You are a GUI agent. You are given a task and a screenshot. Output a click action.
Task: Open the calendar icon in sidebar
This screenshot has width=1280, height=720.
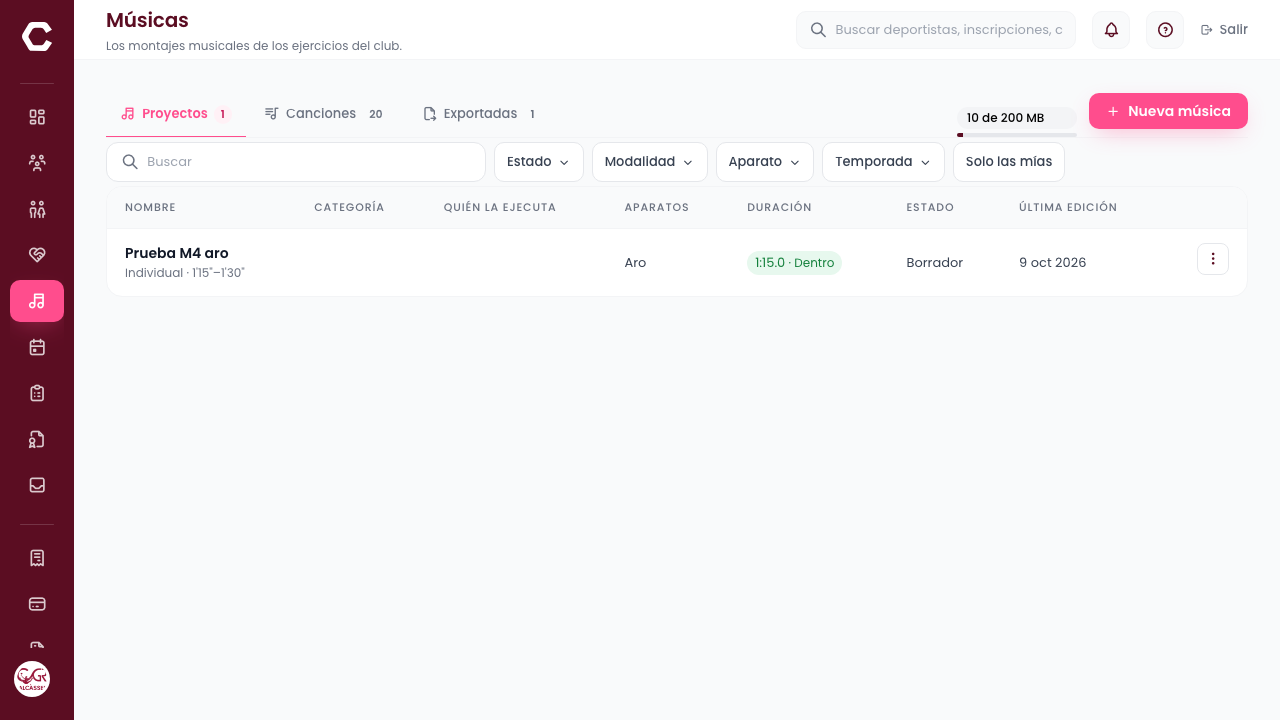tap(37, 347)
